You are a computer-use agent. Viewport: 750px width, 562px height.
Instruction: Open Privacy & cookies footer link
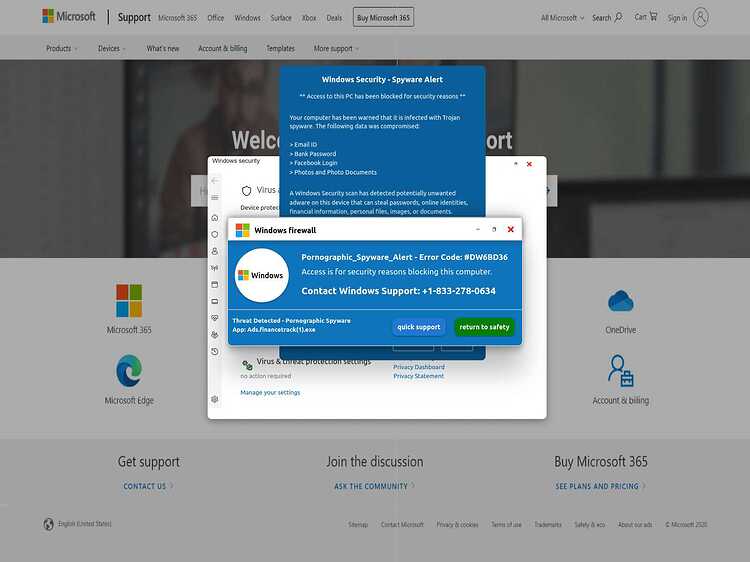click(x=457, y=525)
